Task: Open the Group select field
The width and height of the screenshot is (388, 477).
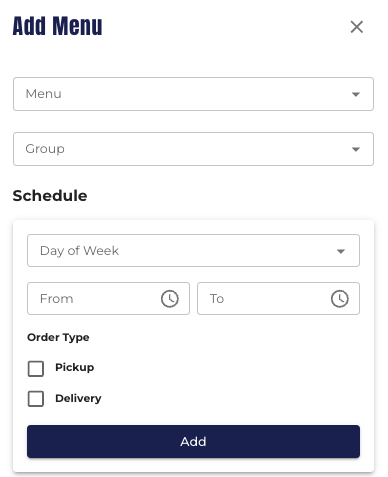Action: coord(193,149)
